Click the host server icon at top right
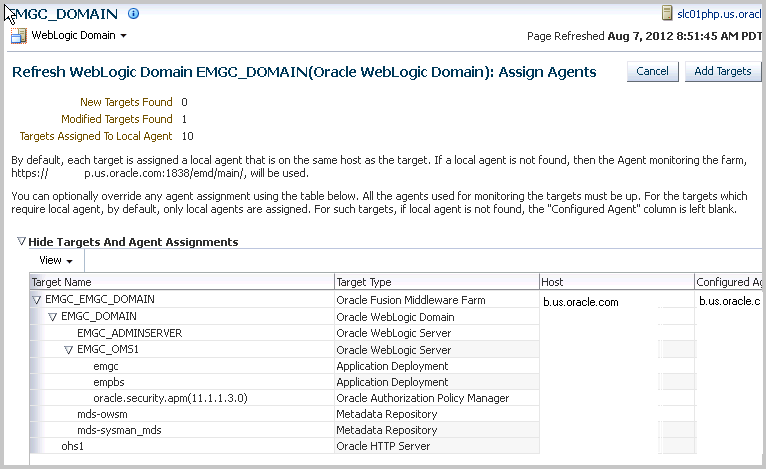766x469 pixels. (667, 13)
